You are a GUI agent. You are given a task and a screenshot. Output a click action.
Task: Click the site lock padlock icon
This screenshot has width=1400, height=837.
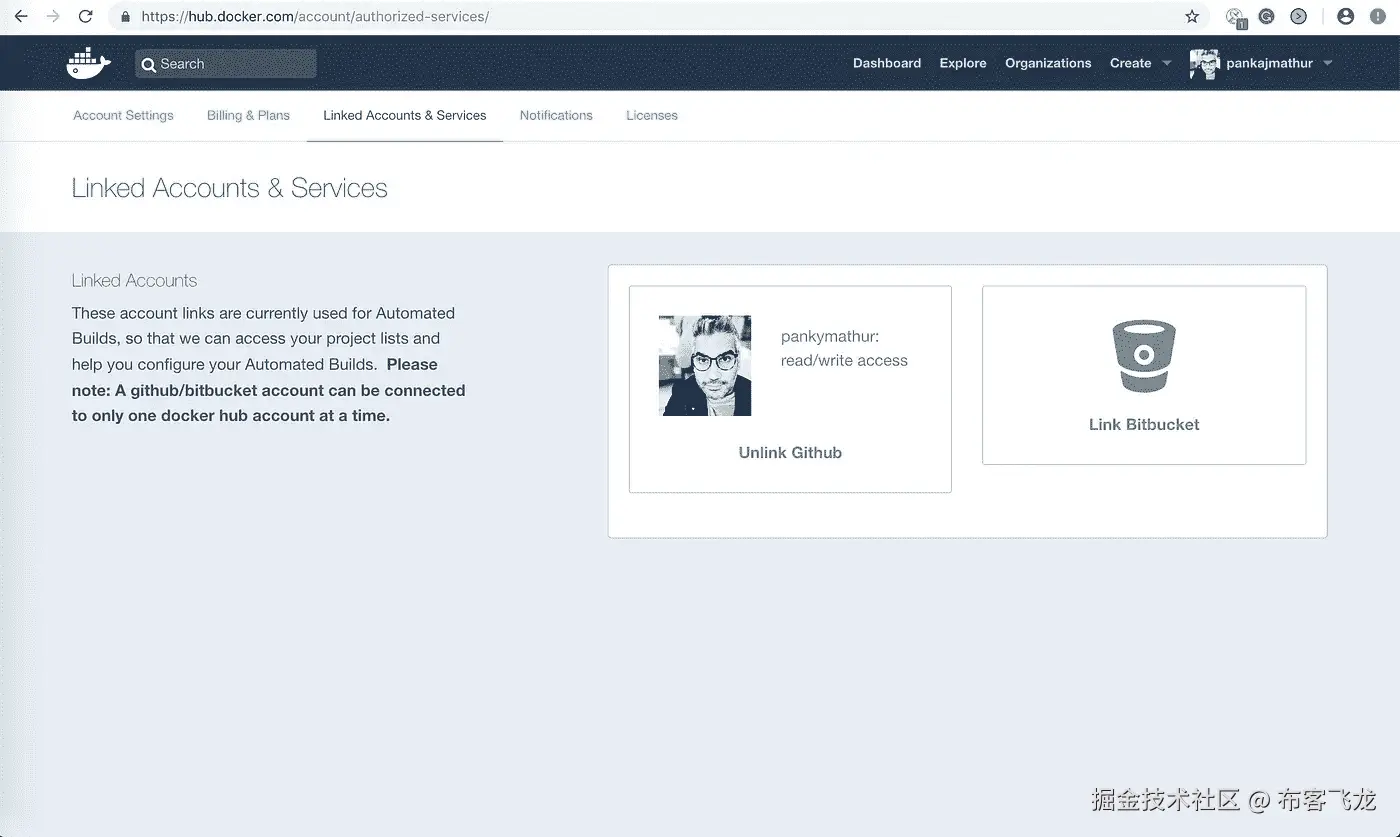[x=125, y=17]
